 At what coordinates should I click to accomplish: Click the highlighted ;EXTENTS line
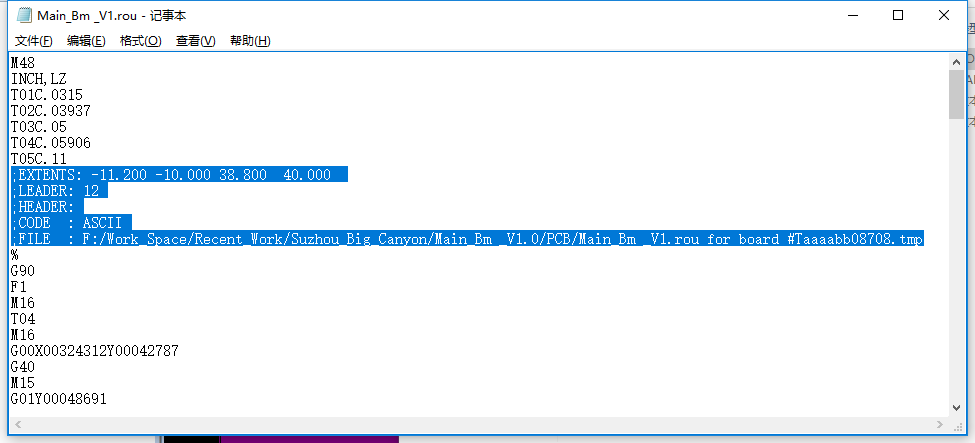[x=180, y=175]
